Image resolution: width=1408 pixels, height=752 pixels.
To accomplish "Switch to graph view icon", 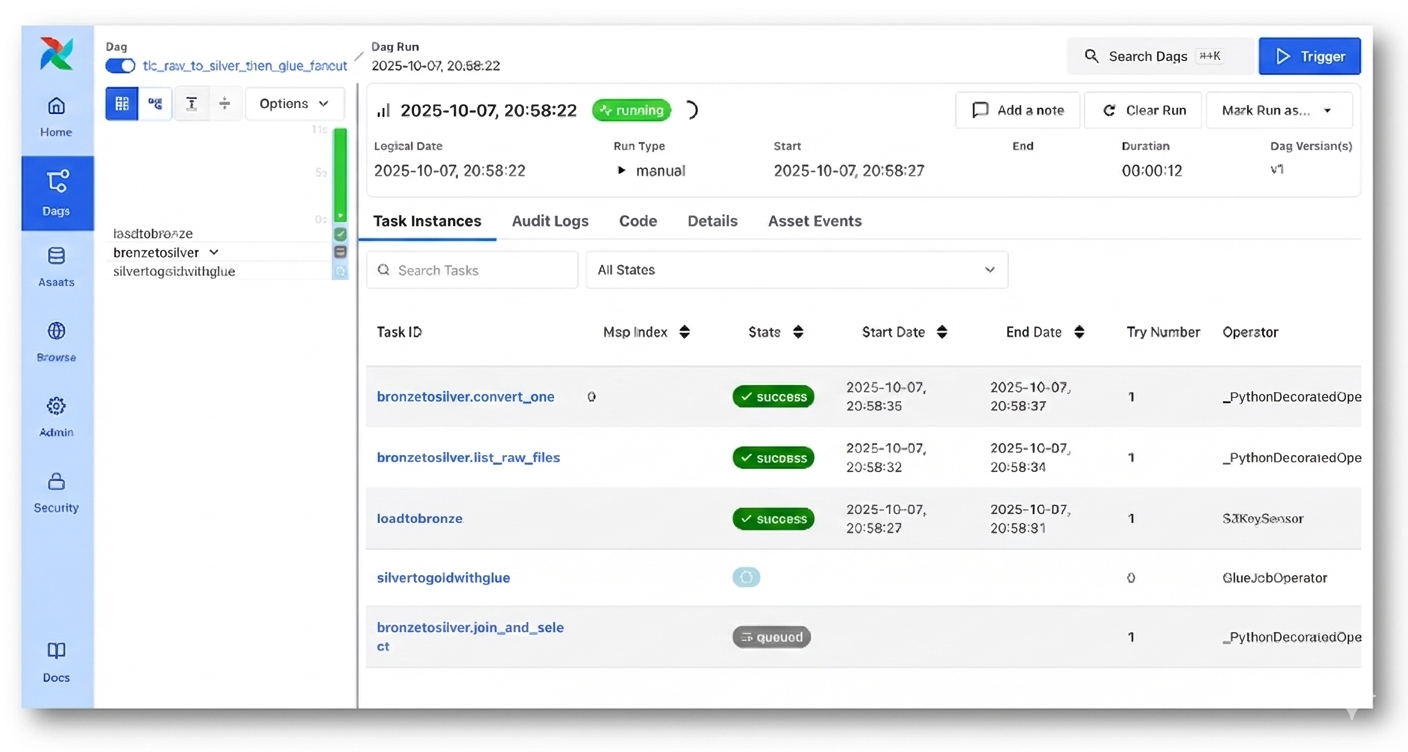I will [155, 104].
